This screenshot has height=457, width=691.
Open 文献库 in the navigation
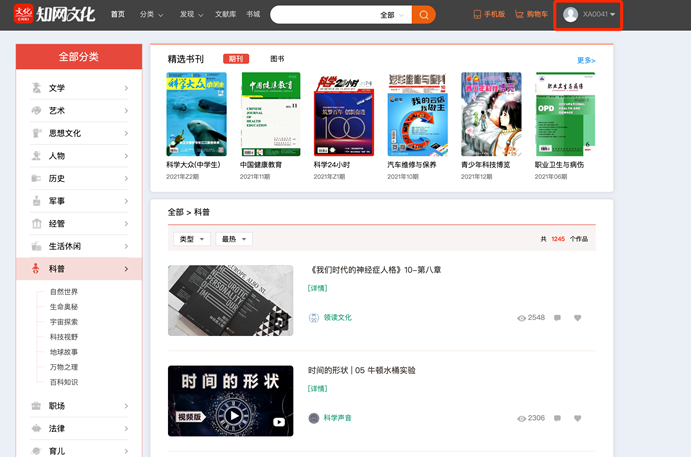pyautogui.click(x=225, y=15)
